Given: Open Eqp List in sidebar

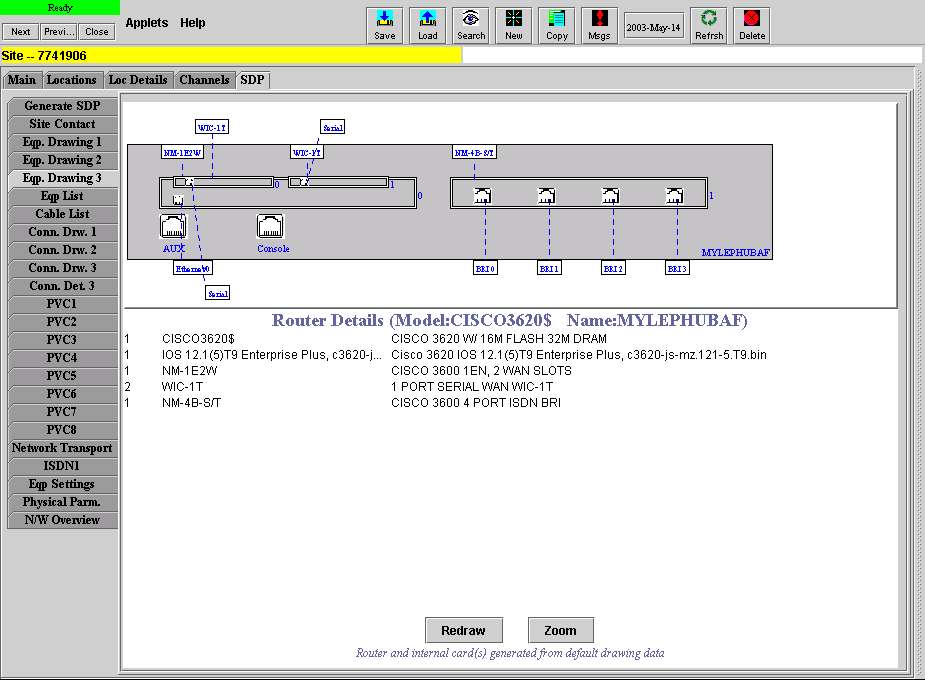Looking at the screenshot, I should point(62,196).
